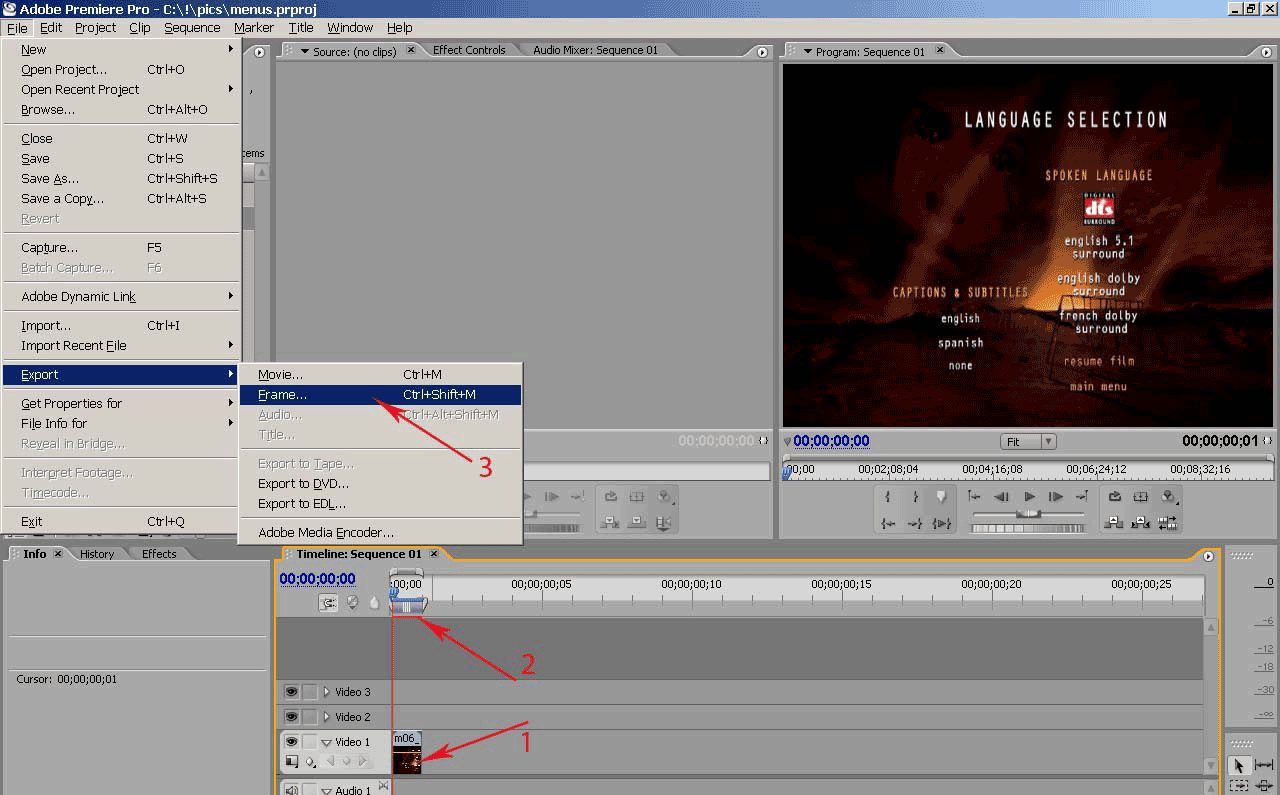Click Import... in the File menu
This screenshot has width=1280, height=795.
point(121,326)
